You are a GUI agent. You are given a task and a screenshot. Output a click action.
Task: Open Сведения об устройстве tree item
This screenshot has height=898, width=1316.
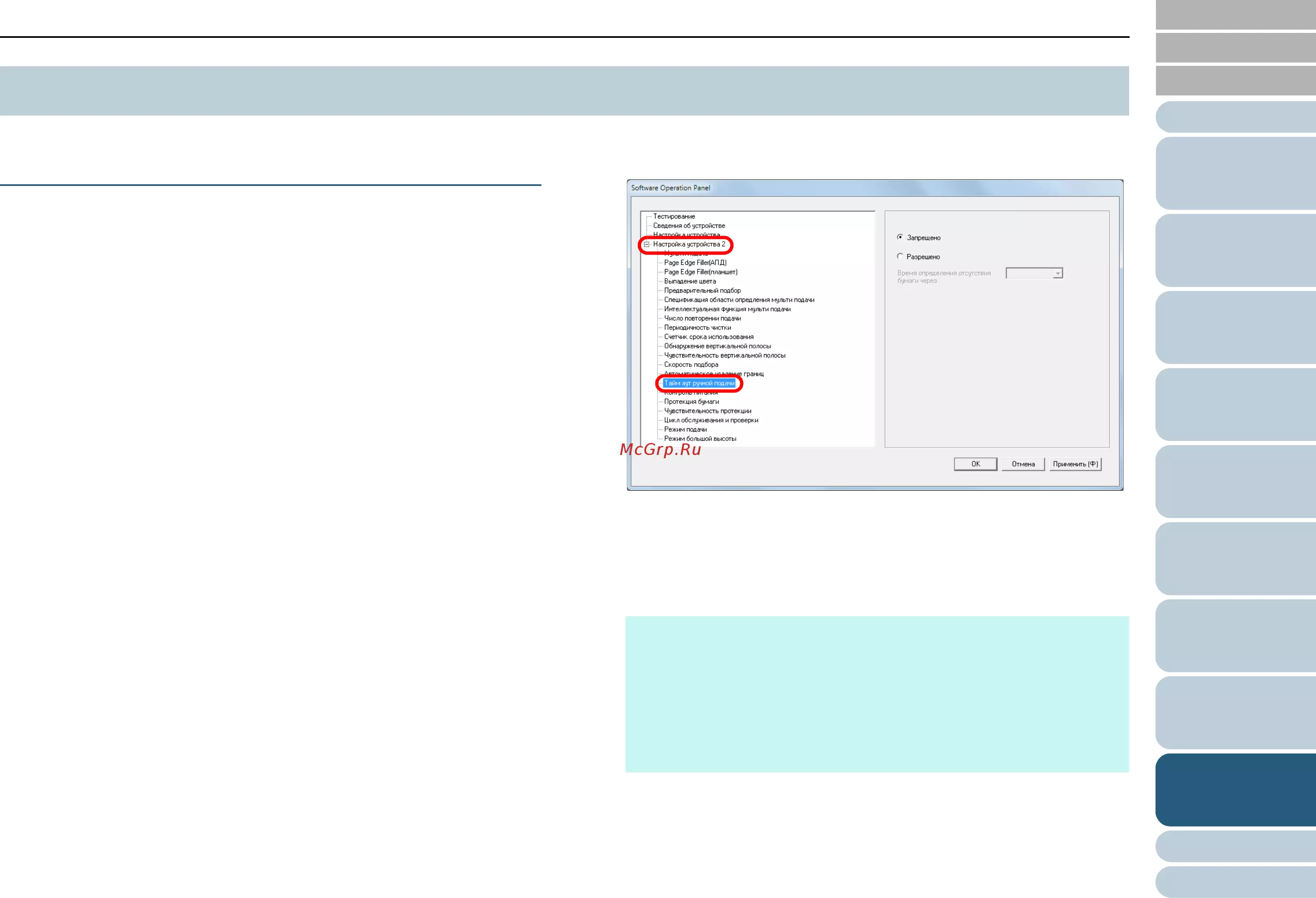pos(688,225)
